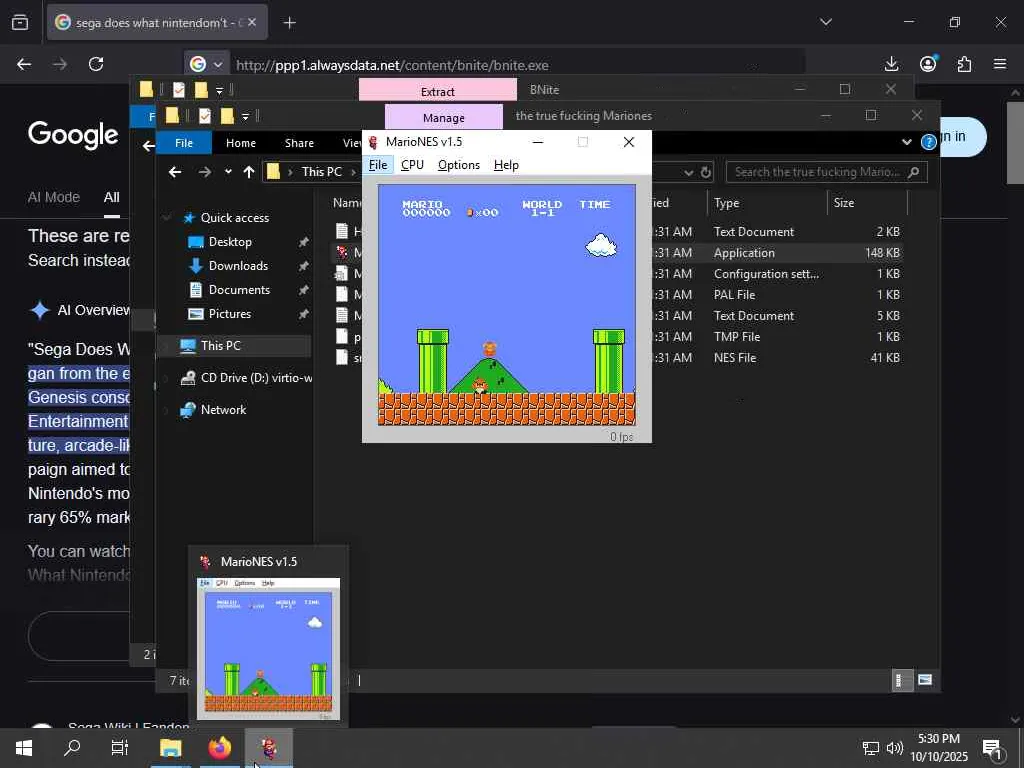Switch to Firefox from taskbar
The image size is (1024, 768).
tap(220, 748)
